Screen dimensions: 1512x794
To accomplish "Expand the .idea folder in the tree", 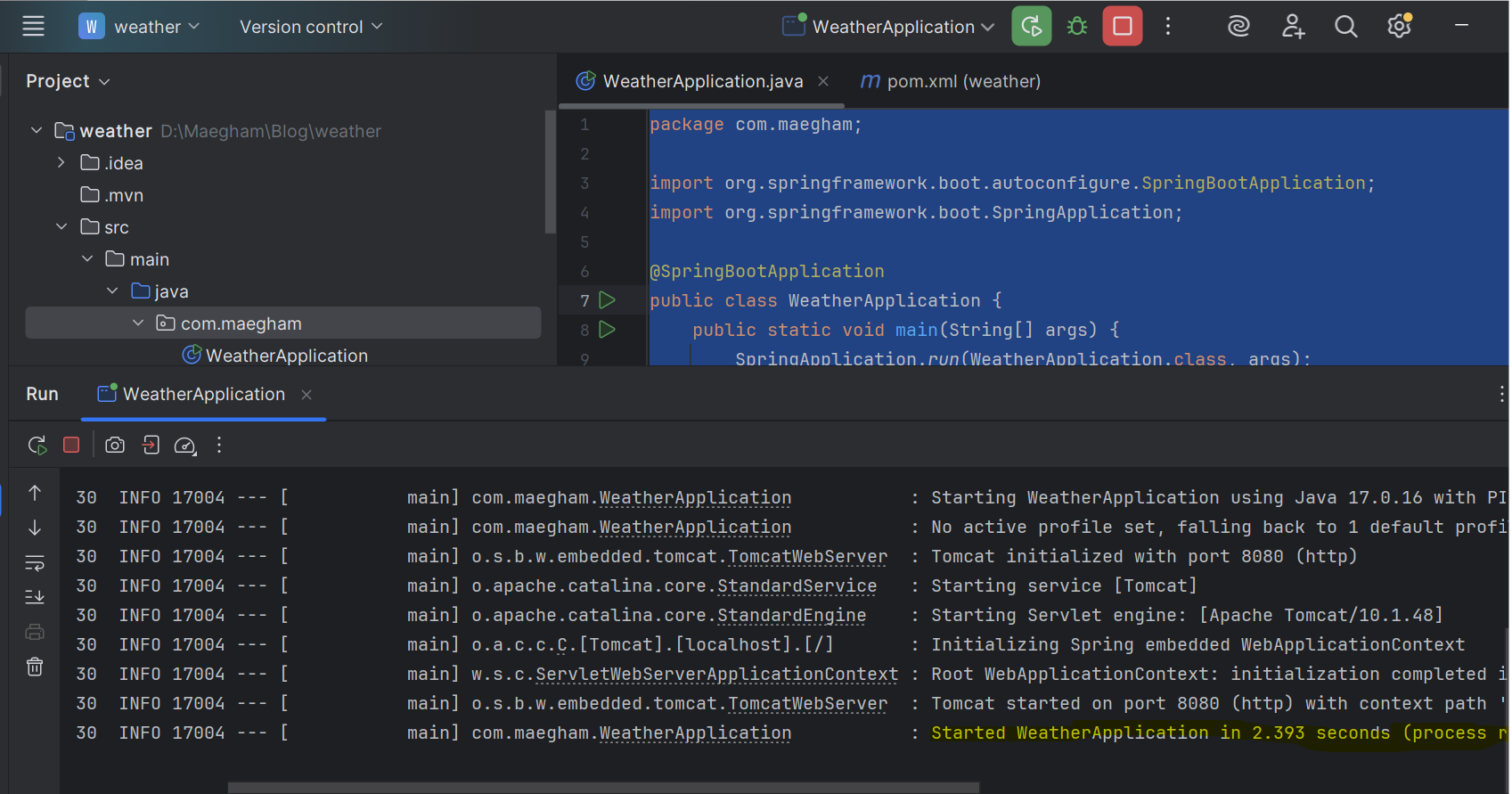I will [61, 163].
